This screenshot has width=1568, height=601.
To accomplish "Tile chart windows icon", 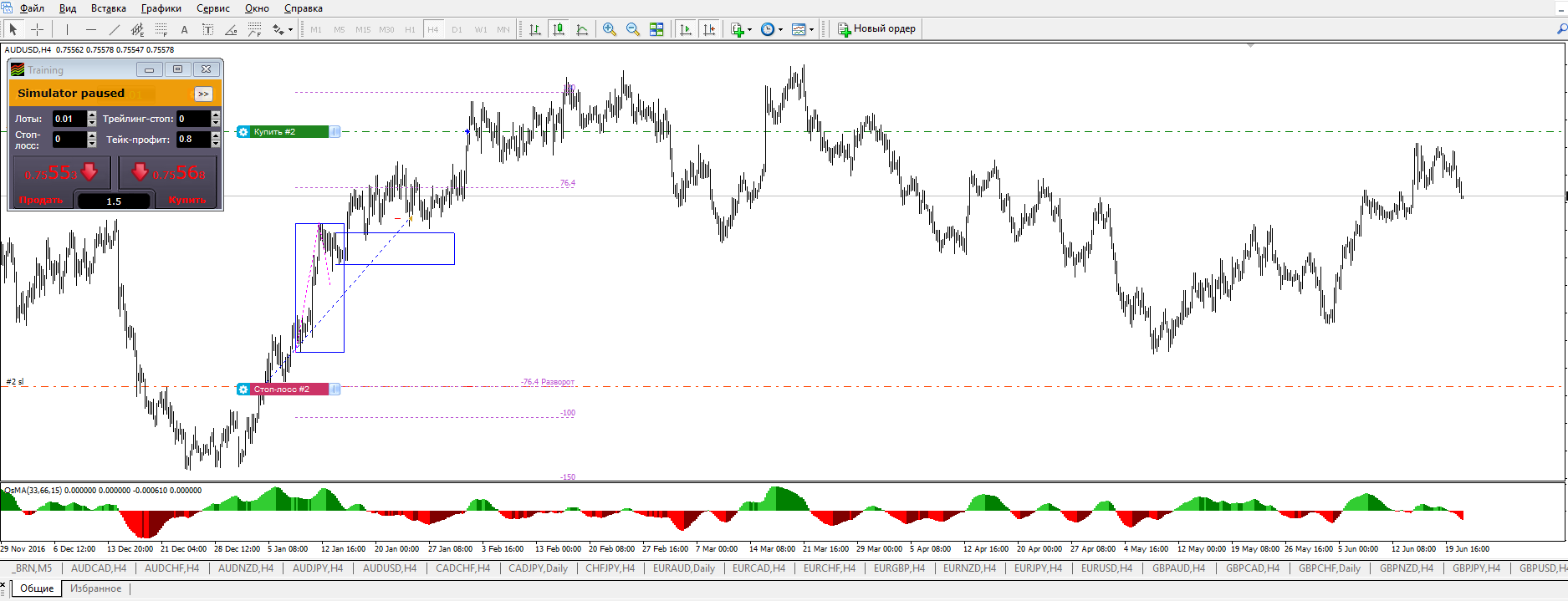I will point(656,29).
